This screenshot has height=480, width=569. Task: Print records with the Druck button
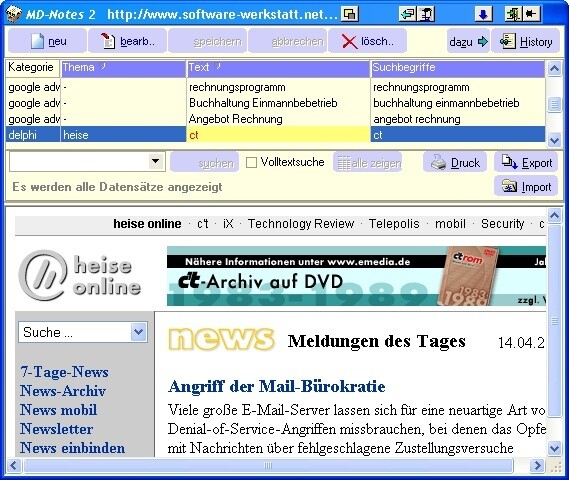[x=456, y=163]
